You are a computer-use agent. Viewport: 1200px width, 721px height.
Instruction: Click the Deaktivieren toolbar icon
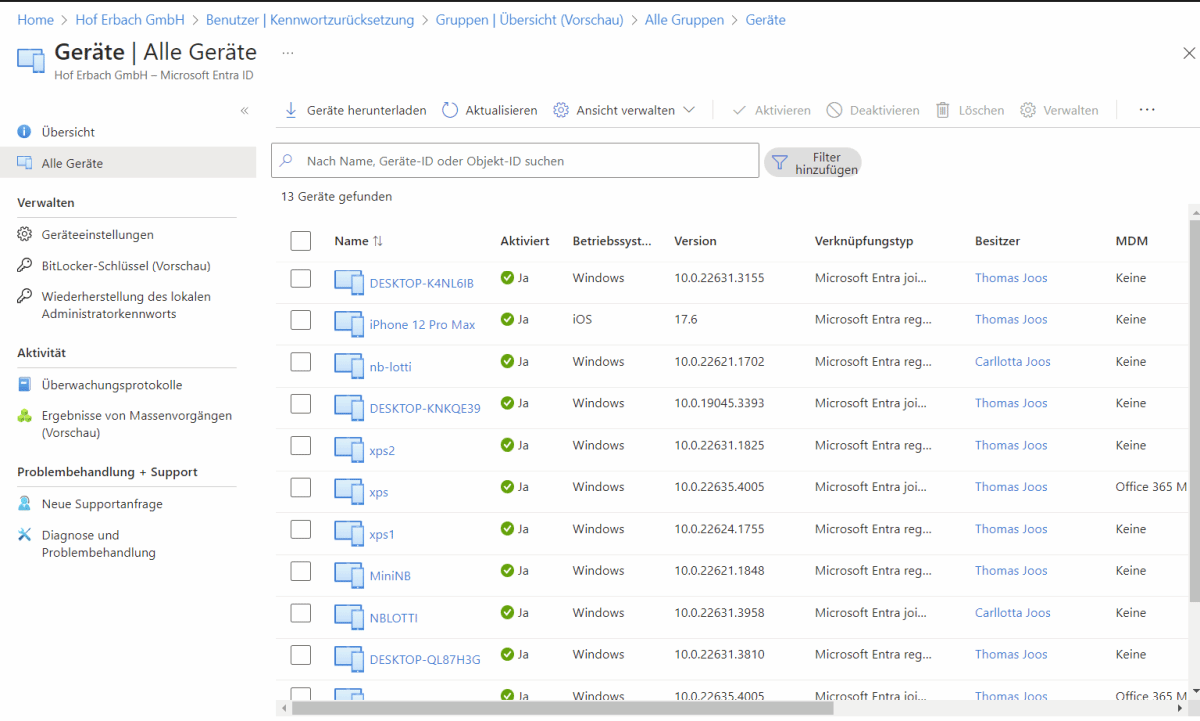[x=834, y=110]
